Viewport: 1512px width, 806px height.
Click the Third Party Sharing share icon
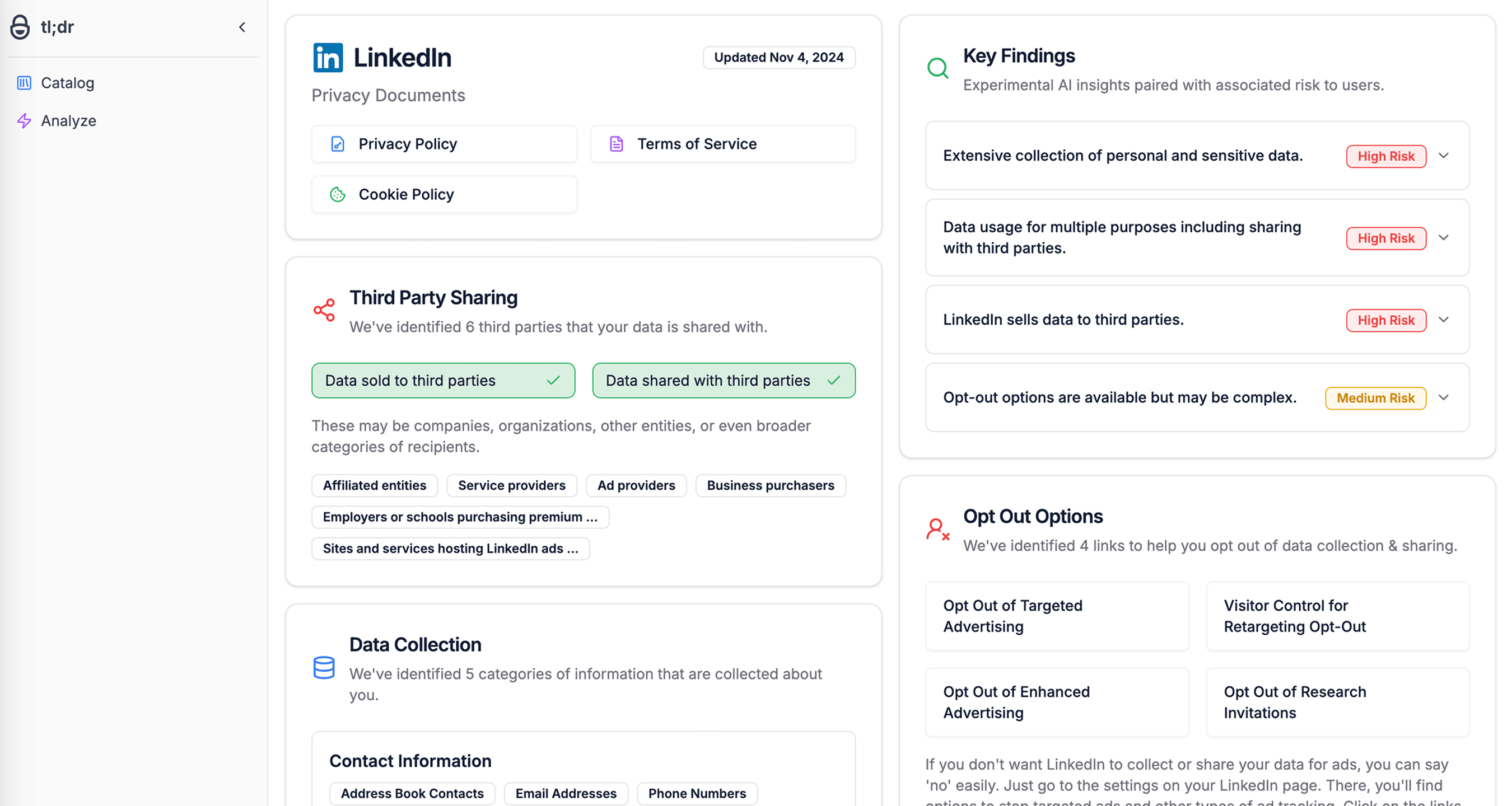click(x=324, y=310)
